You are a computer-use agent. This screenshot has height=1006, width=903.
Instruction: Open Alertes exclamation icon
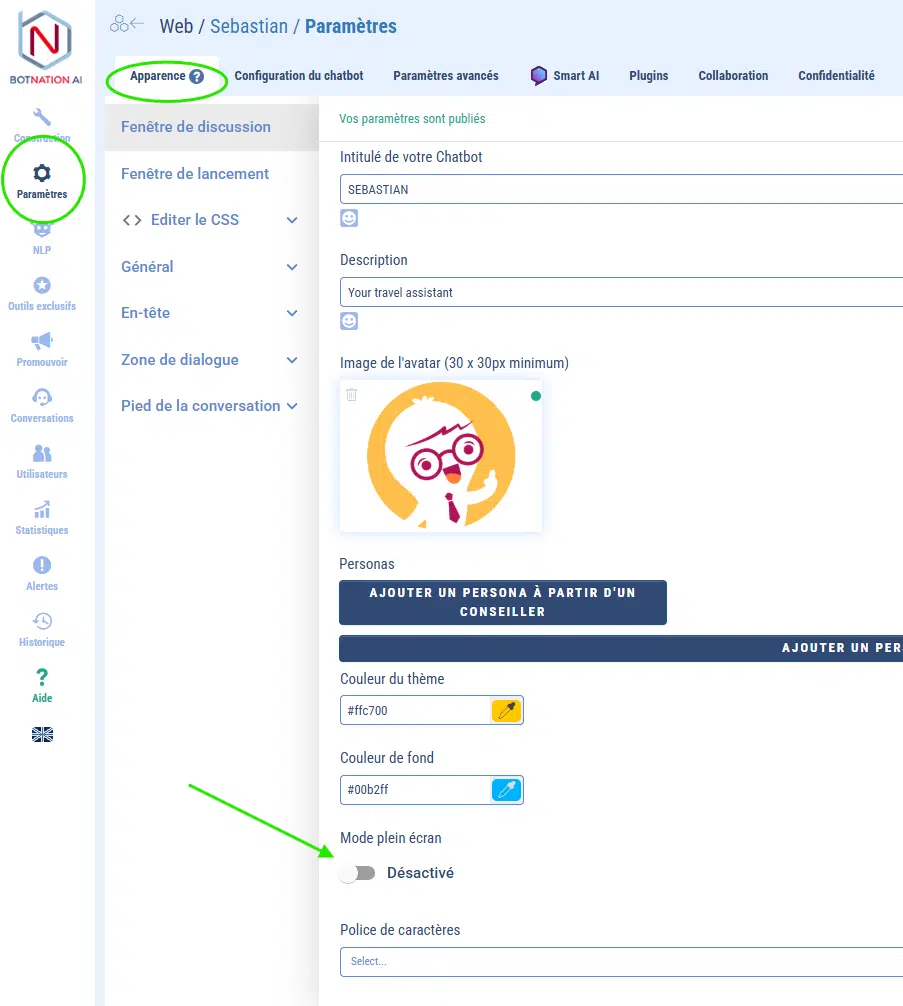pos(42,566)
